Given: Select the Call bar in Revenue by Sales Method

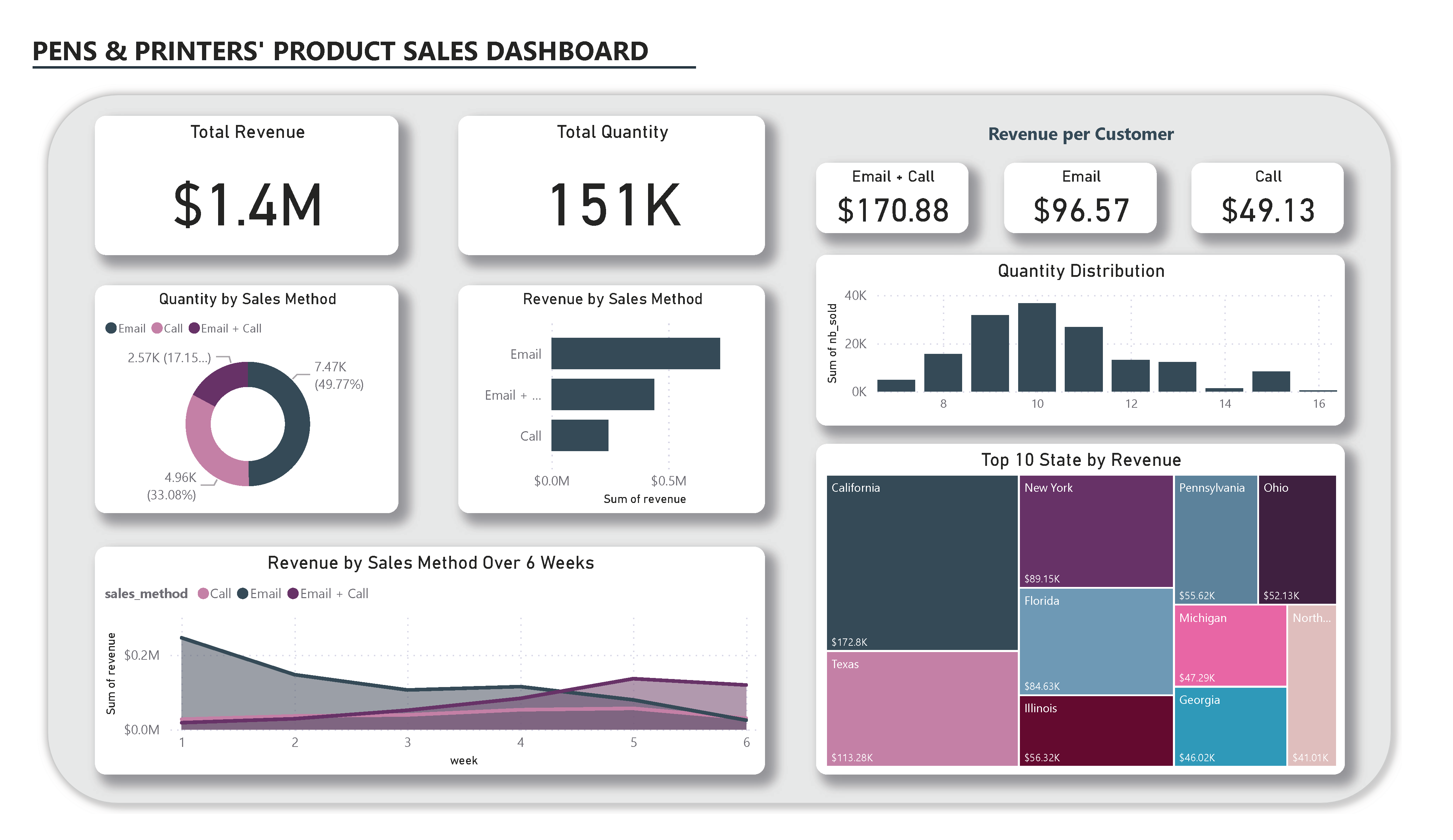Looking at the screenshot, I should pyautogui.click(x=580, y=436).
